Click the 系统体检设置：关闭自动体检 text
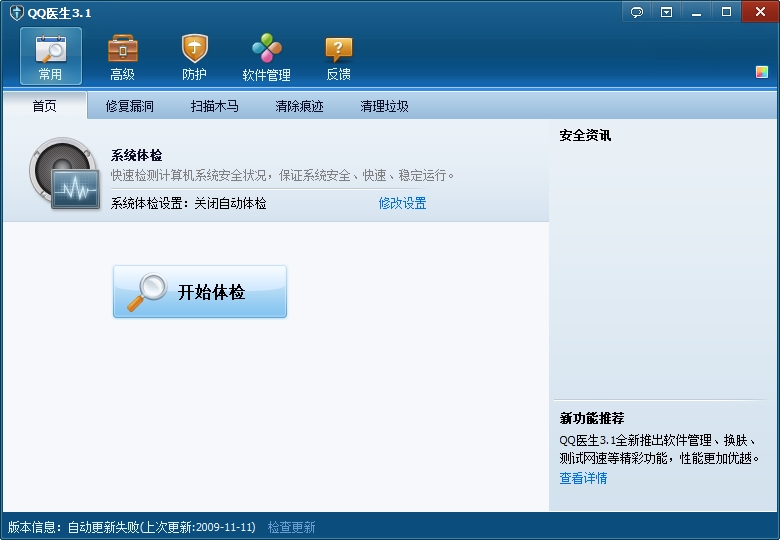Viewport: 780px width, 540px height. coord(189,203)
